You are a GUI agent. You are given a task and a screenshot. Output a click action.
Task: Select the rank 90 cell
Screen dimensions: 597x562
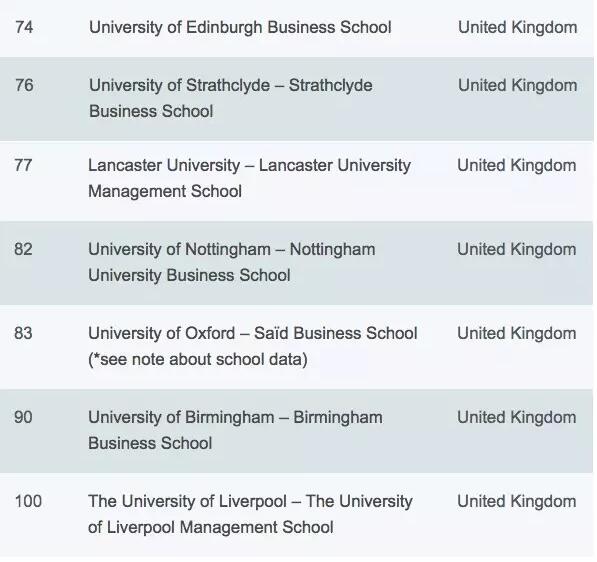tap(23, 417)
